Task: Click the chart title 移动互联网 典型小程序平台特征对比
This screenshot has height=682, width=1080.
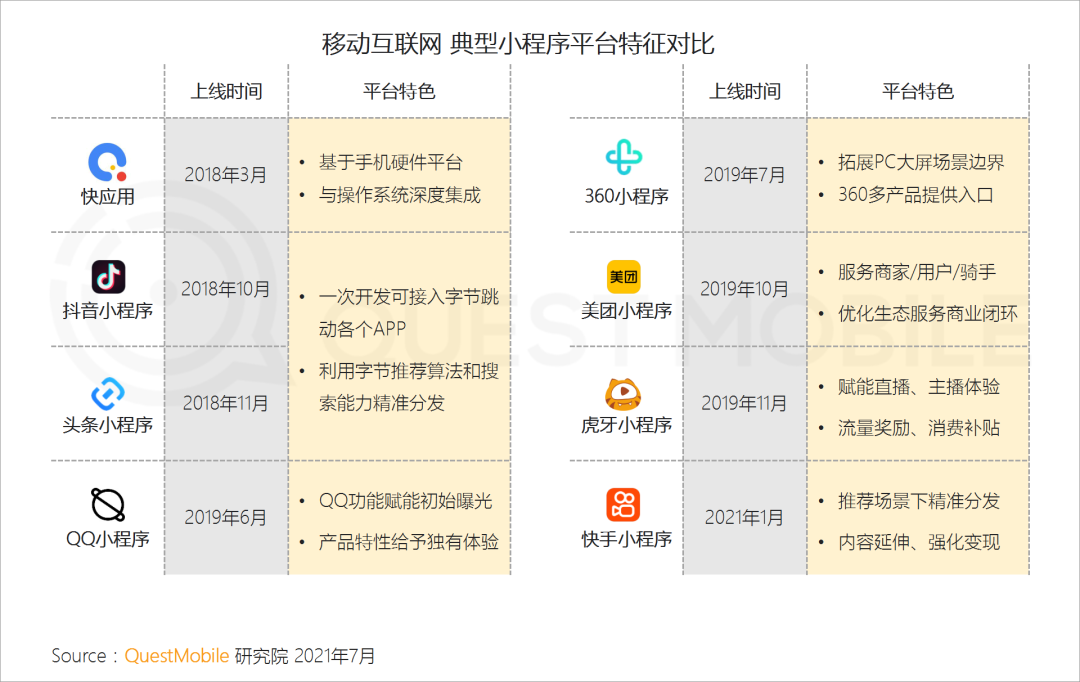Action: pyautogui.click(x=518, y=44)
